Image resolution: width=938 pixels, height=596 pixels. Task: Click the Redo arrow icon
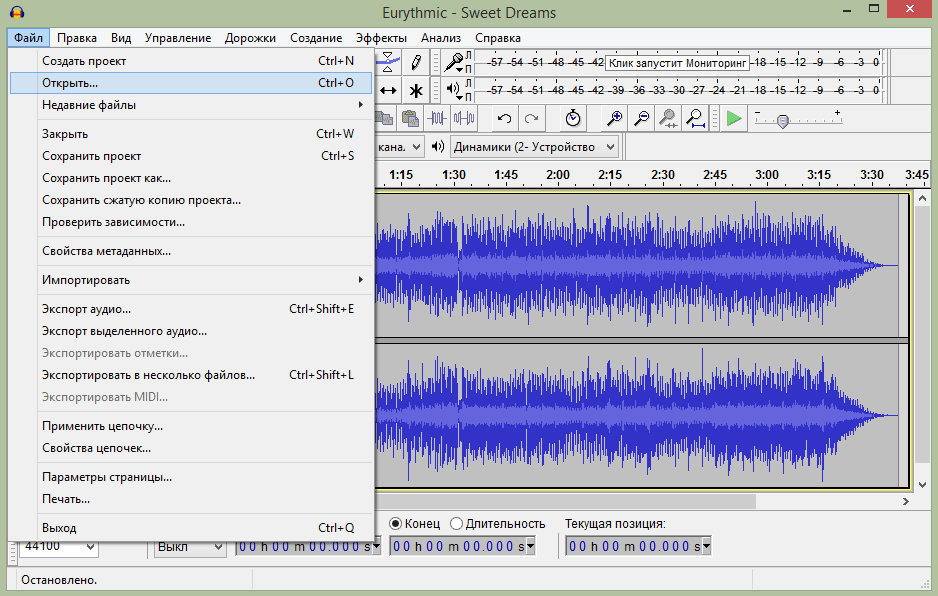pos(532,118)
